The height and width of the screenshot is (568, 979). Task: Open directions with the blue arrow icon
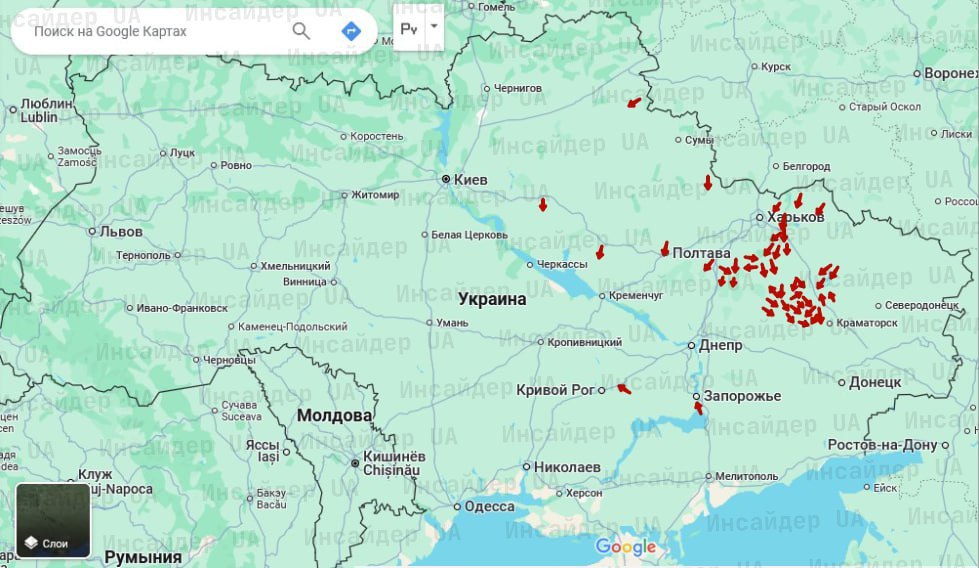(351, 31)
